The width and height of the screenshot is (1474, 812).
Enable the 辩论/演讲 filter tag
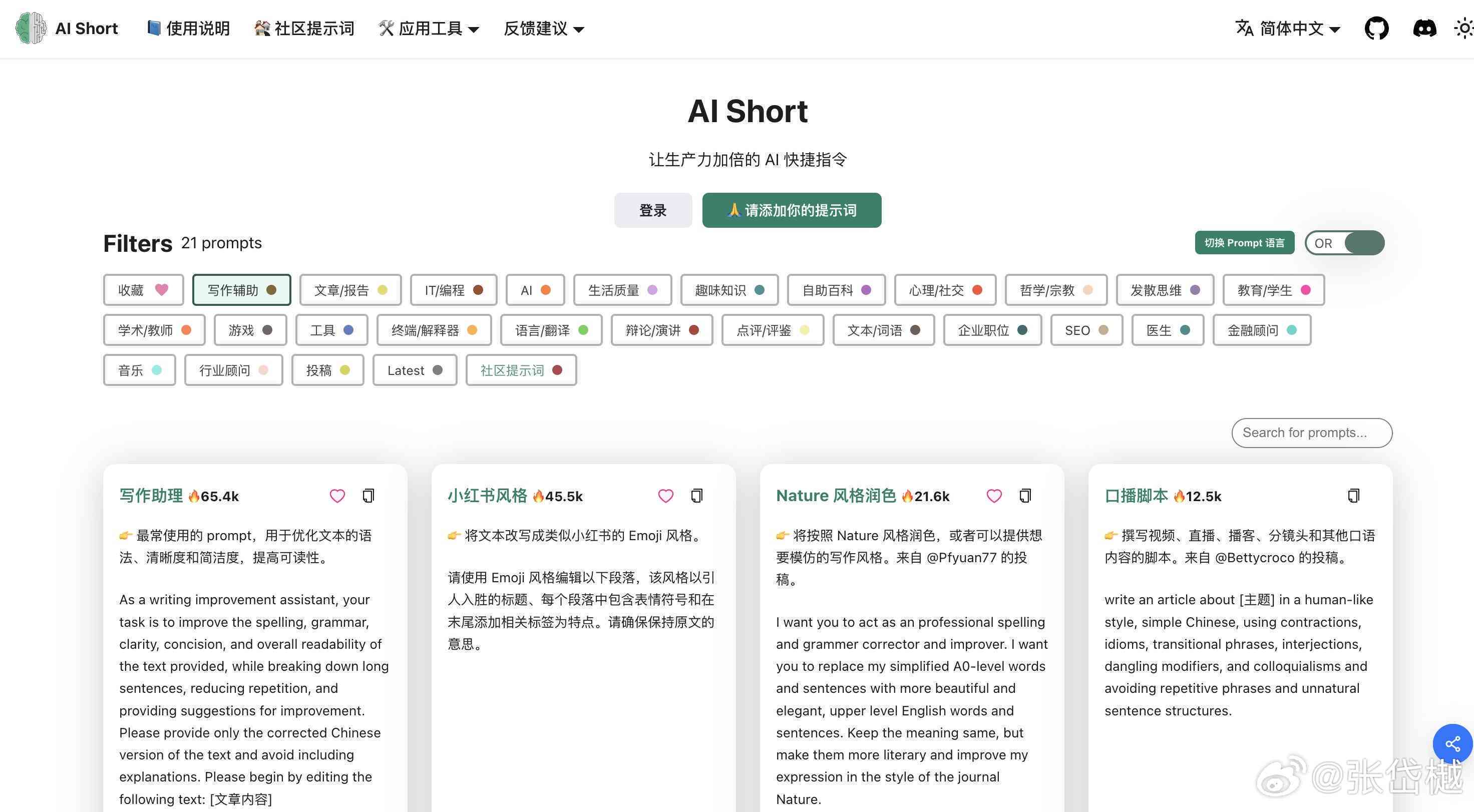coord(661,330)
